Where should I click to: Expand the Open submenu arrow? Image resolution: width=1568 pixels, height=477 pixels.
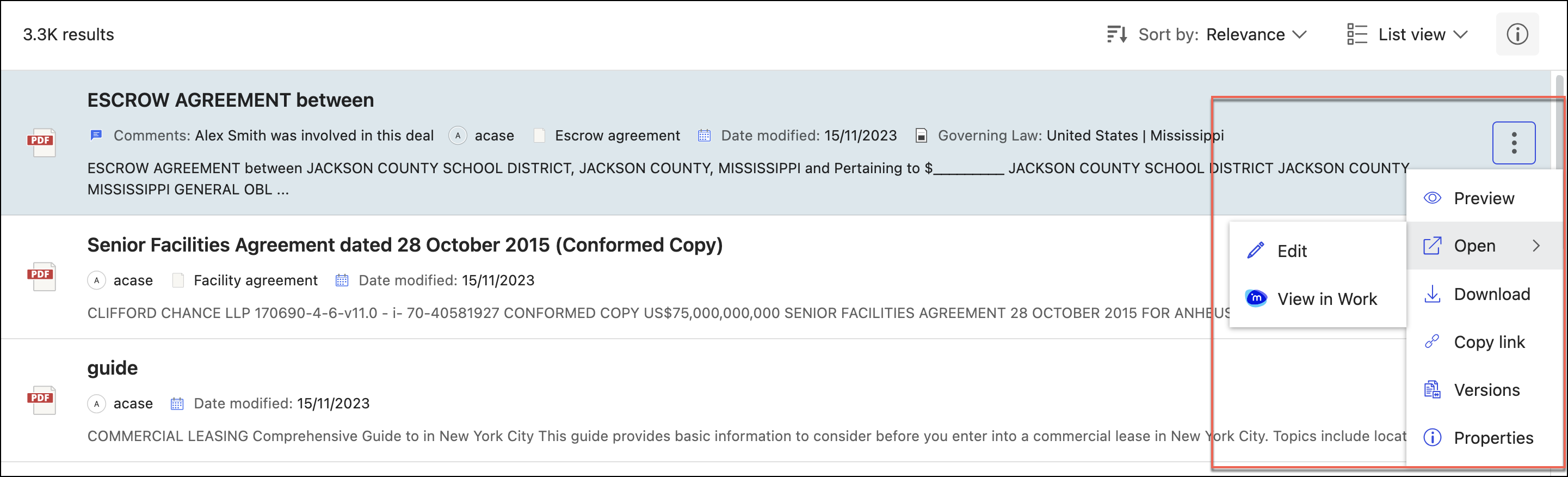click(1536, 246)
